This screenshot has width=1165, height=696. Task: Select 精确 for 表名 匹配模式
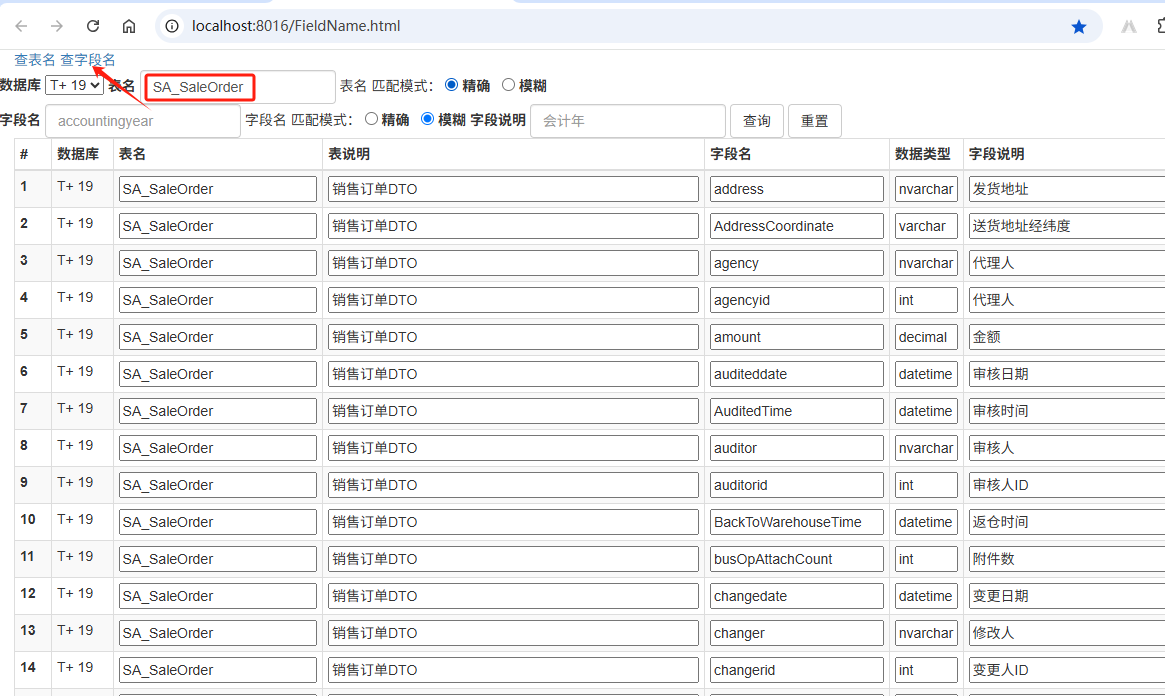click(451, 86)
